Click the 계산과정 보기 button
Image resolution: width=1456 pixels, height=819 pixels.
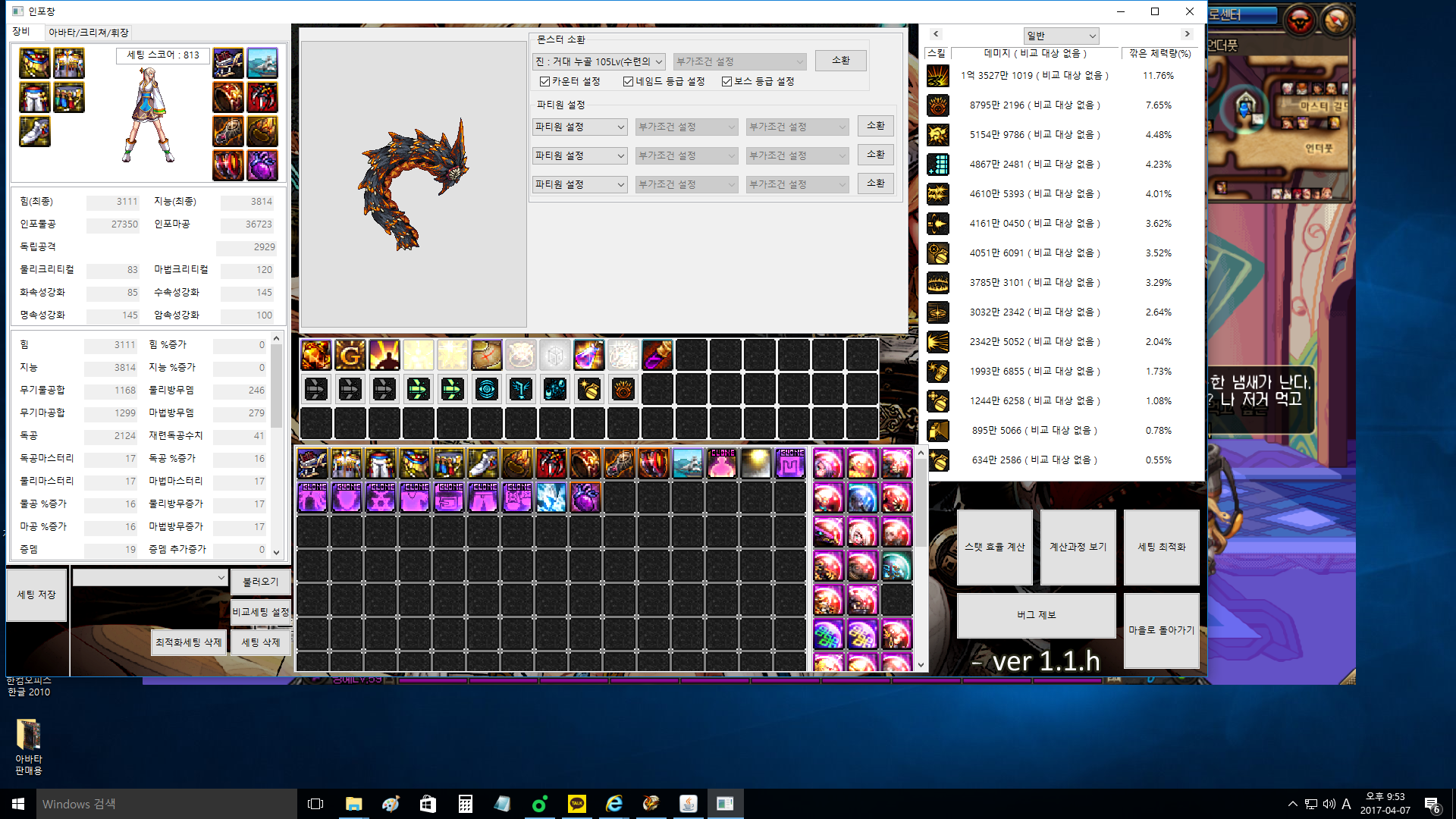(x=1078, y=548)
